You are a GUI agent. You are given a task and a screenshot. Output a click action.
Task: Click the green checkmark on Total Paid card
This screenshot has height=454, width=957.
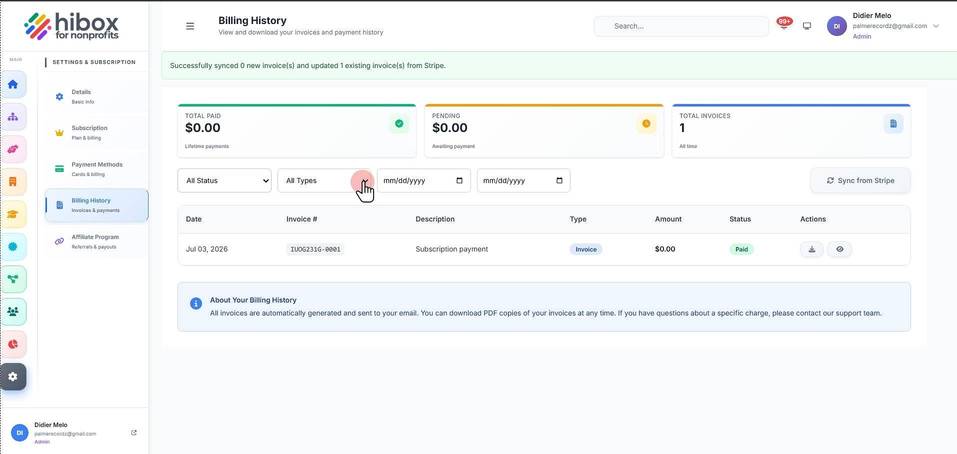[399, 124]
